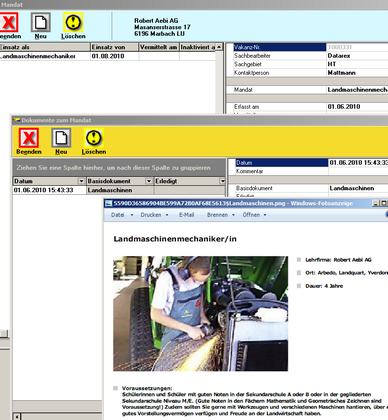Click the Landmaschinen cell under Basisdokument column

point(120,190)
